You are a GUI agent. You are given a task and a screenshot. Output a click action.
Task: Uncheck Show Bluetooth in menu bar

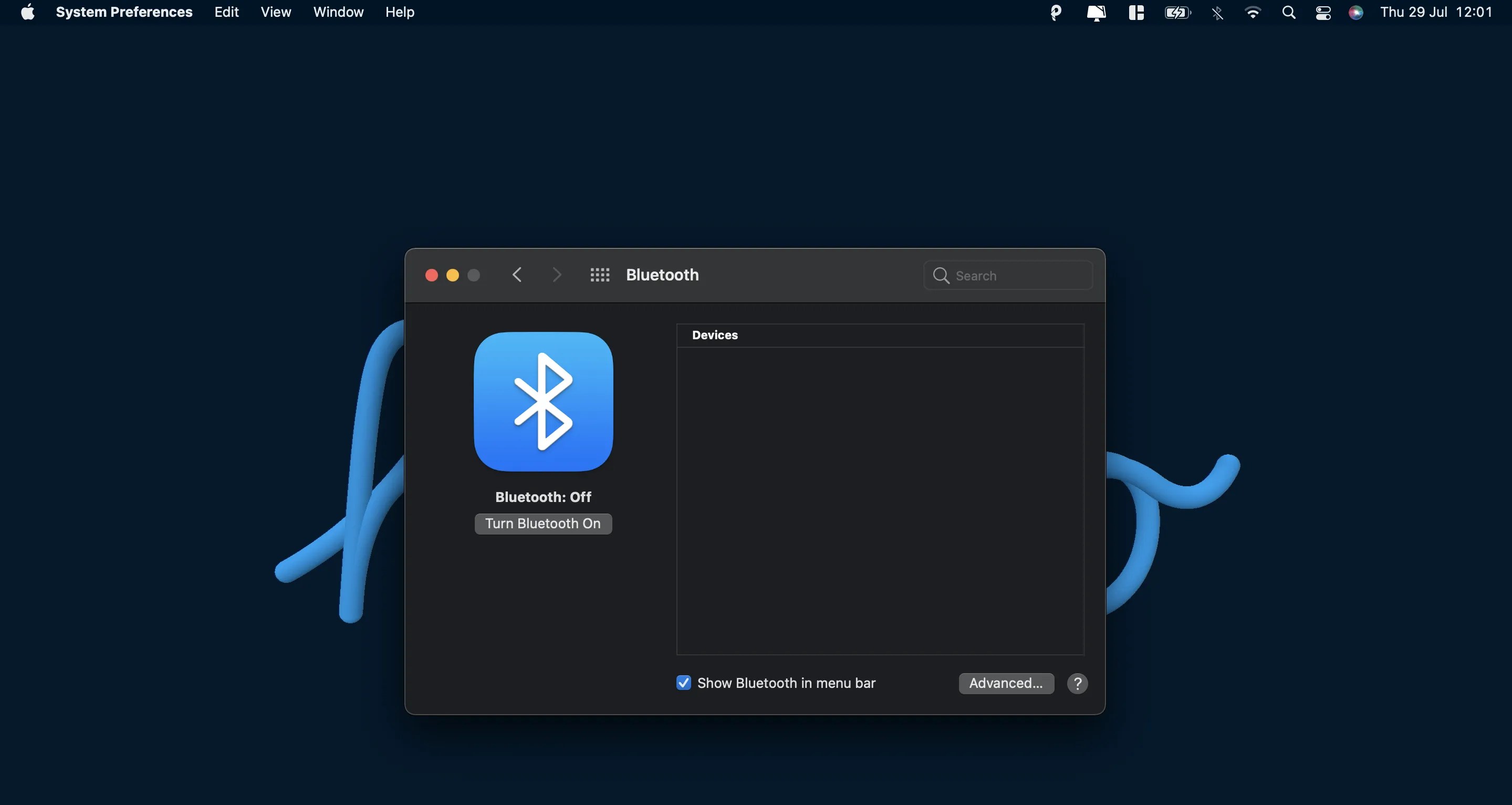click(x=683, y=683)
